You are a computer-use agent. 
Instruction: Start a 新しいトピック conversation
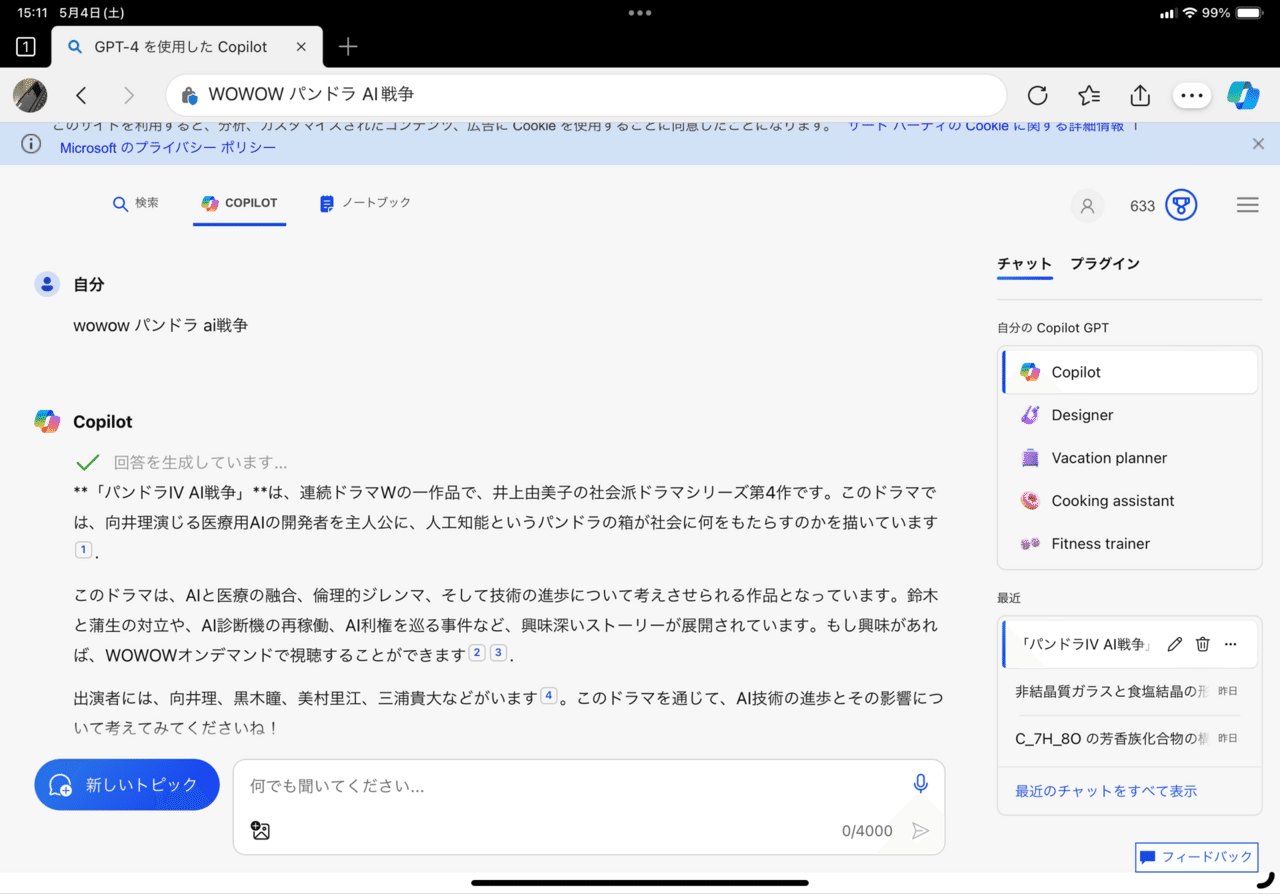pos(126,784)
